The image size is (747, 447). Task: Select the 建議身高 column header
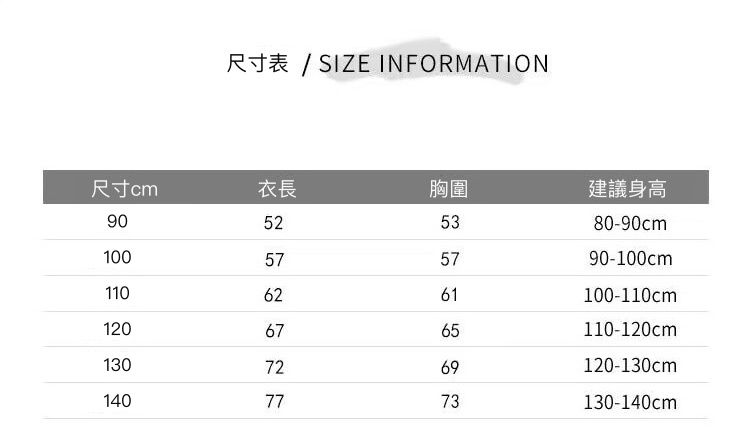click(x=627, y=188)
